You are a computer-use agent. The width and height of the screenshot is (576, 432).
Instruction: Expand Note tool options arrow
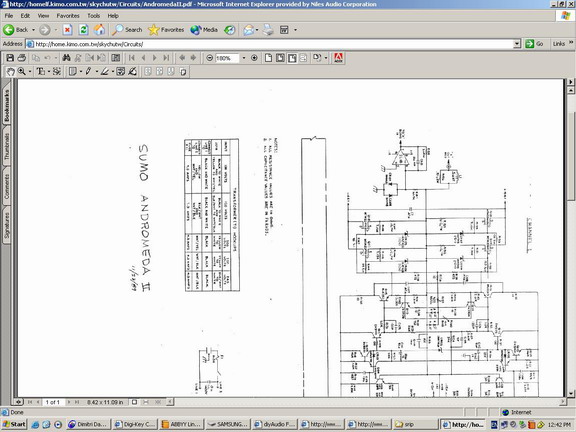click(81, 72)
